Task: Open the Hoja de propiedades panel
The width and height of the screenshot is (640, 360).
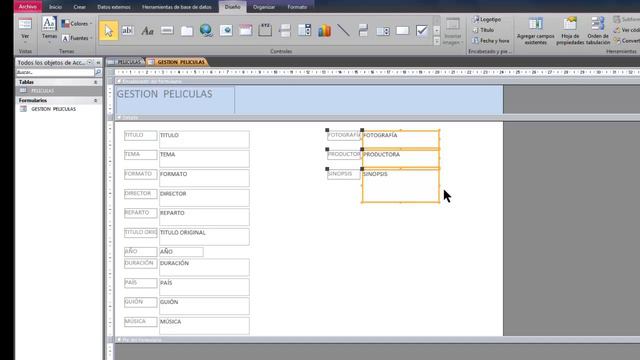Action: 570,31
